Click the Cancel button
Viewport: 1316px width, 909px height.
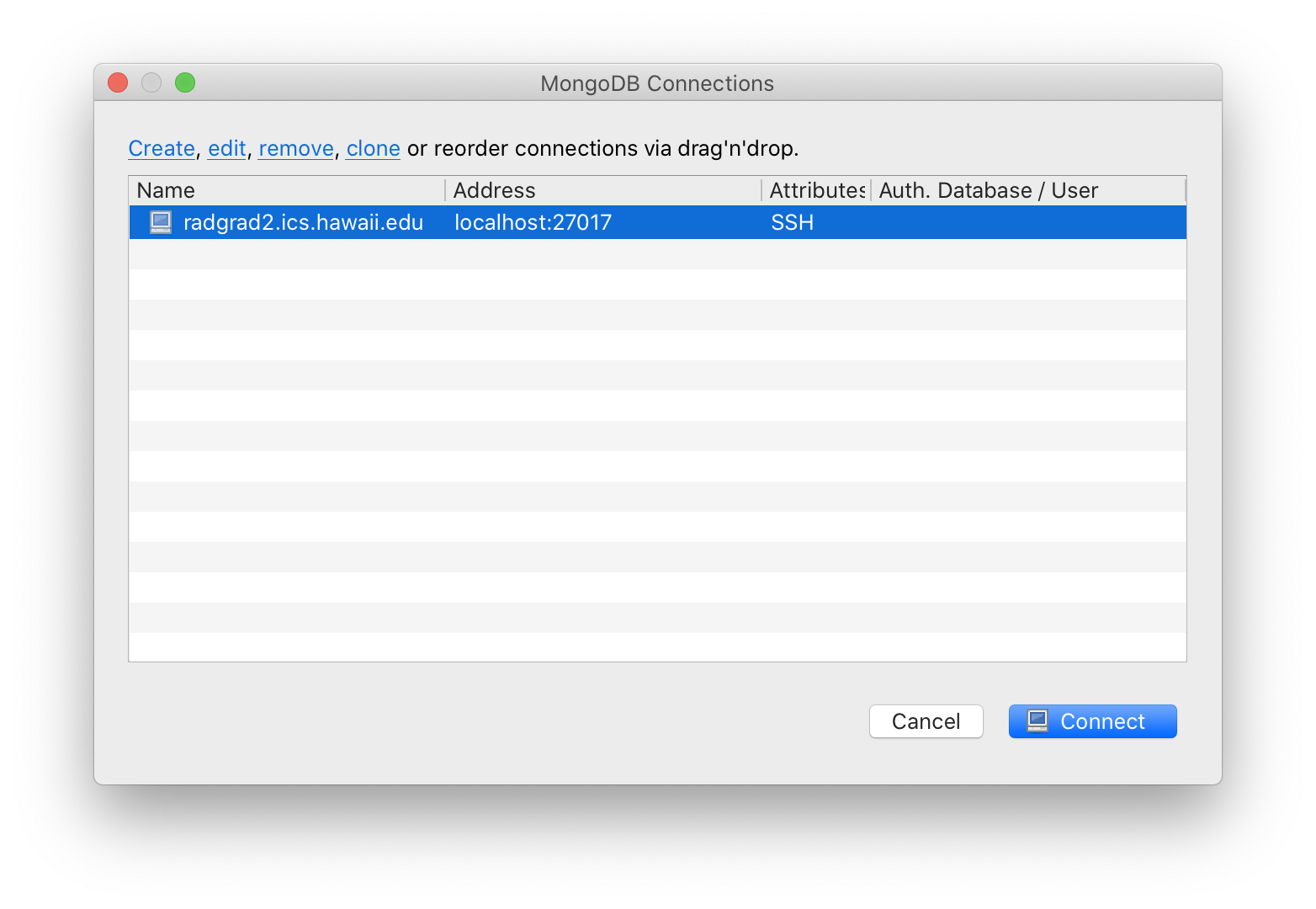[x=926, y=721]
